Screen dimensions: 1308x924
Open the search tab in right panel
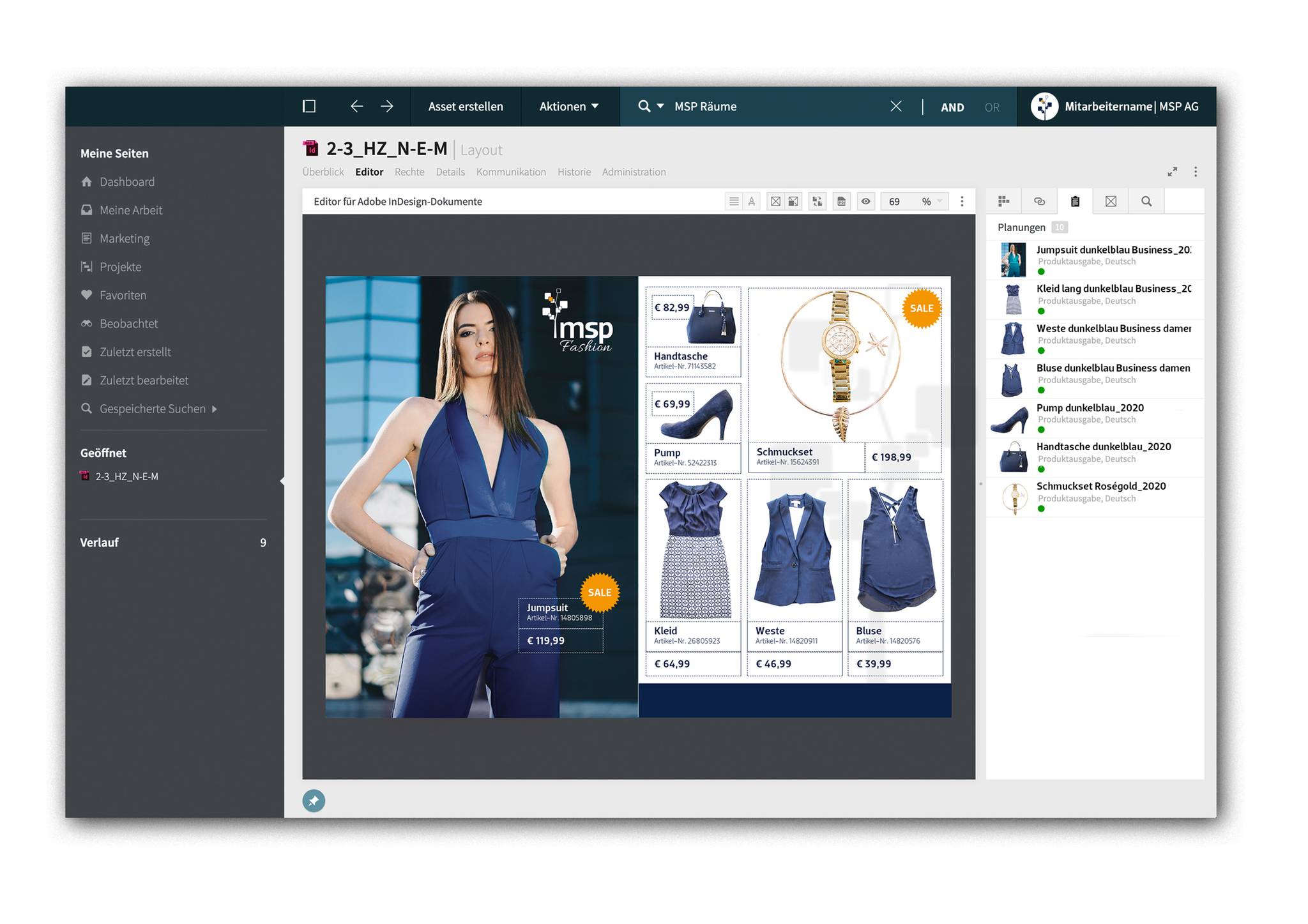1146,202
